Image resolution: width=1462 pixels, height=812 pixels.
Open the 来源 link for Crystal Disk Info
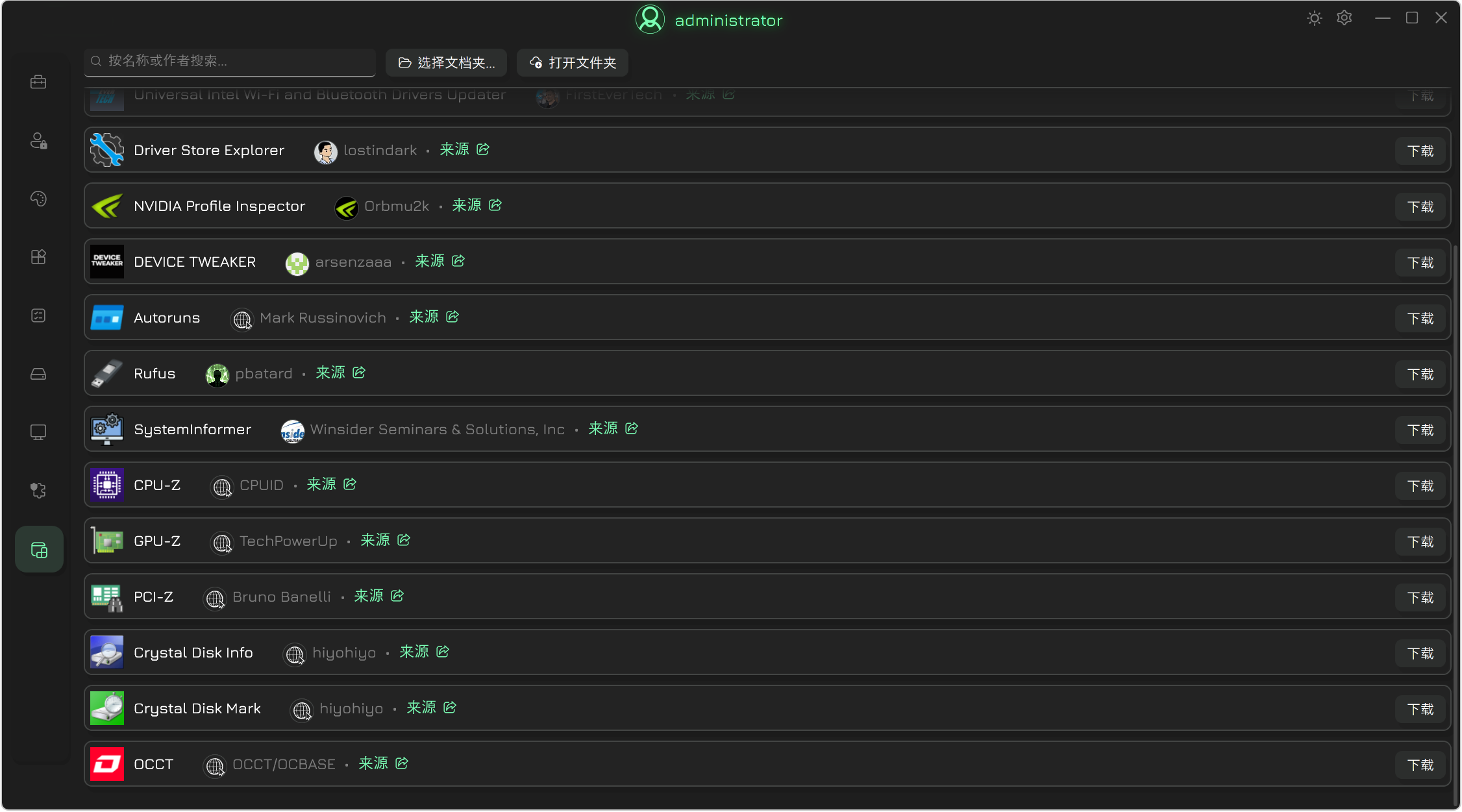(425, 652)
